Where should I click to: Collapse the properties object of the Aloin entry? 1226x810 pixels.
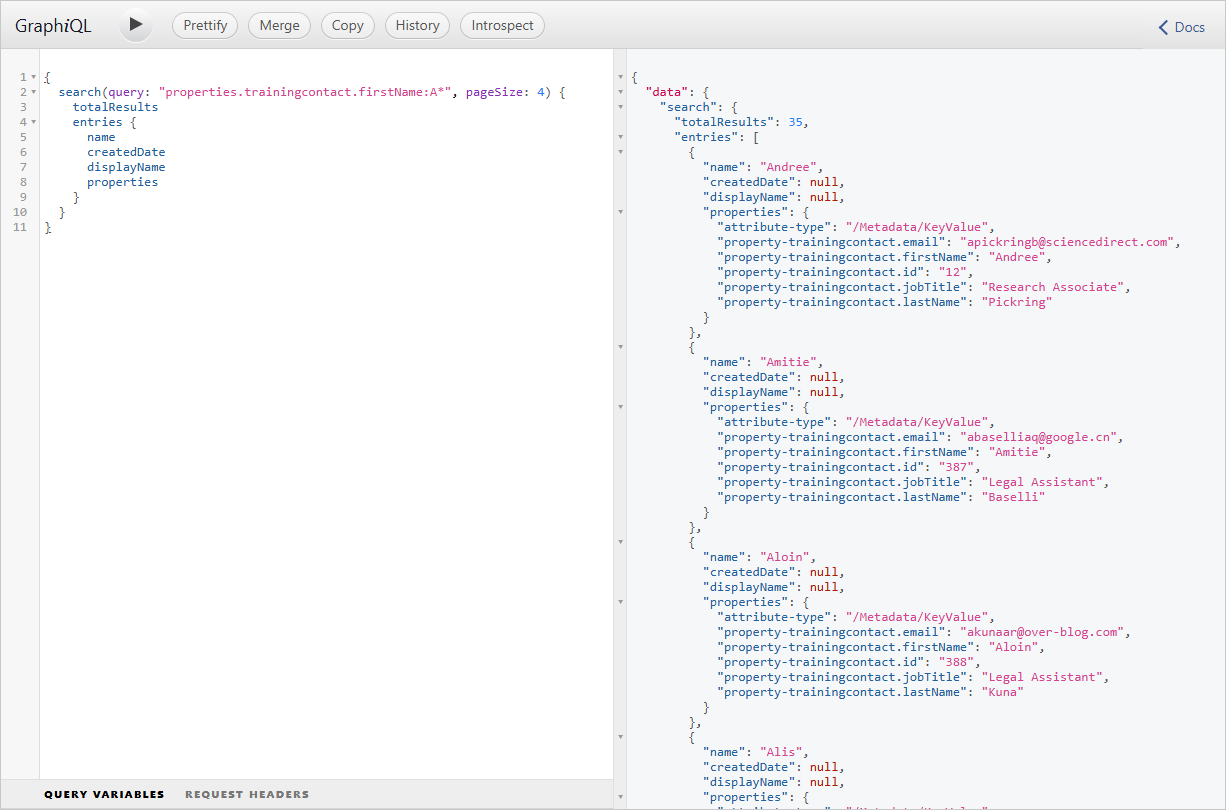pyautogui.click(x=620, y=602)
